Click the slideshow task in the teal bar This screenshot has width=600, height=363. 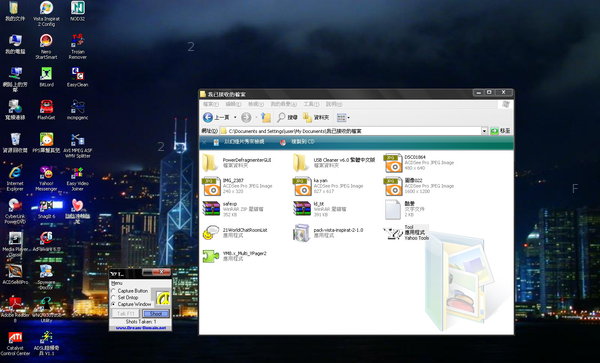click(x=239, y=142)
